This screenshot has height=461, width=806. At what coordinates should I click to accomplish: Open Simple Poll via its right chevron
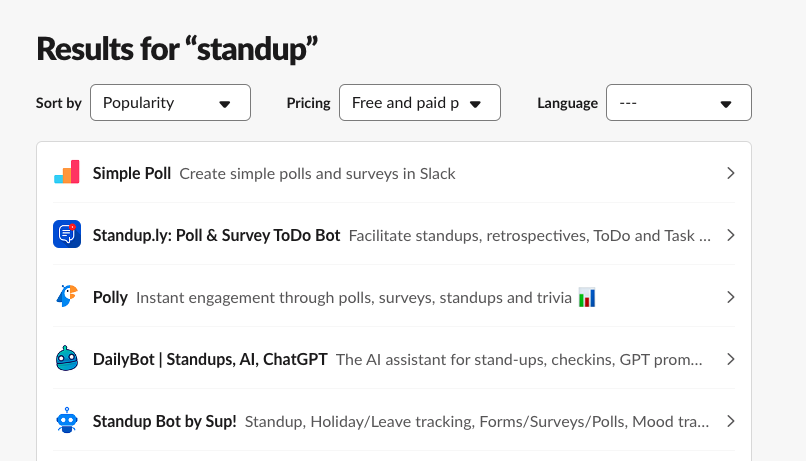click(730, 173)
